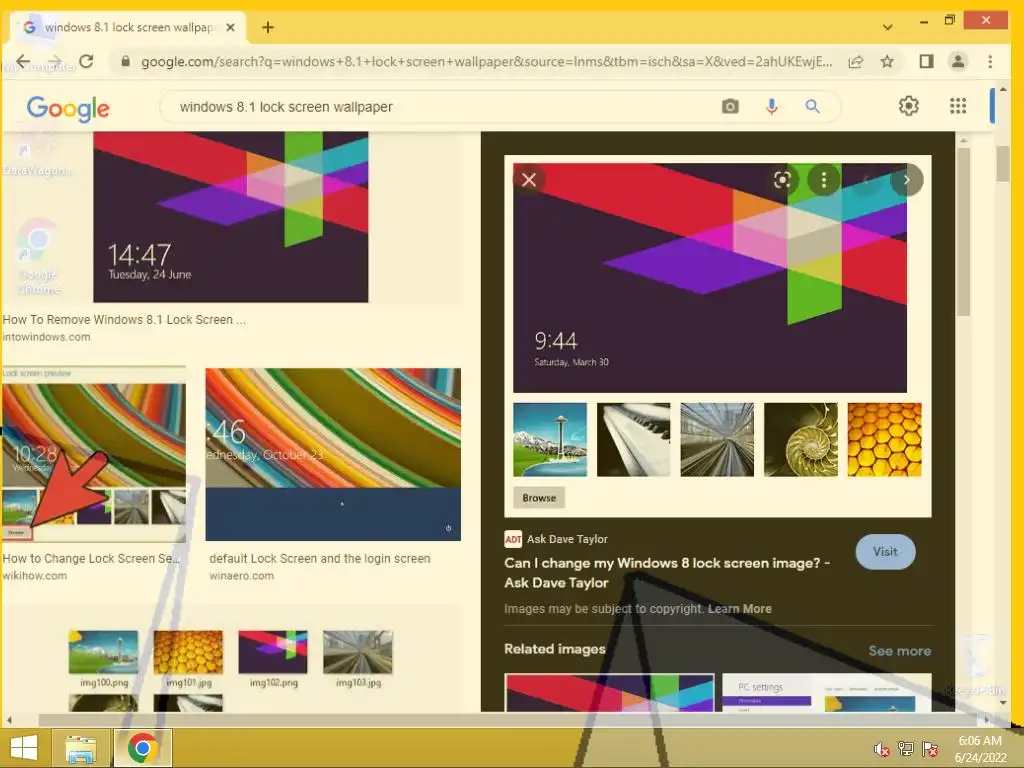Open the Windows Start button
Viewport: 1024px width, 768px height.
[x=24, y=748]
